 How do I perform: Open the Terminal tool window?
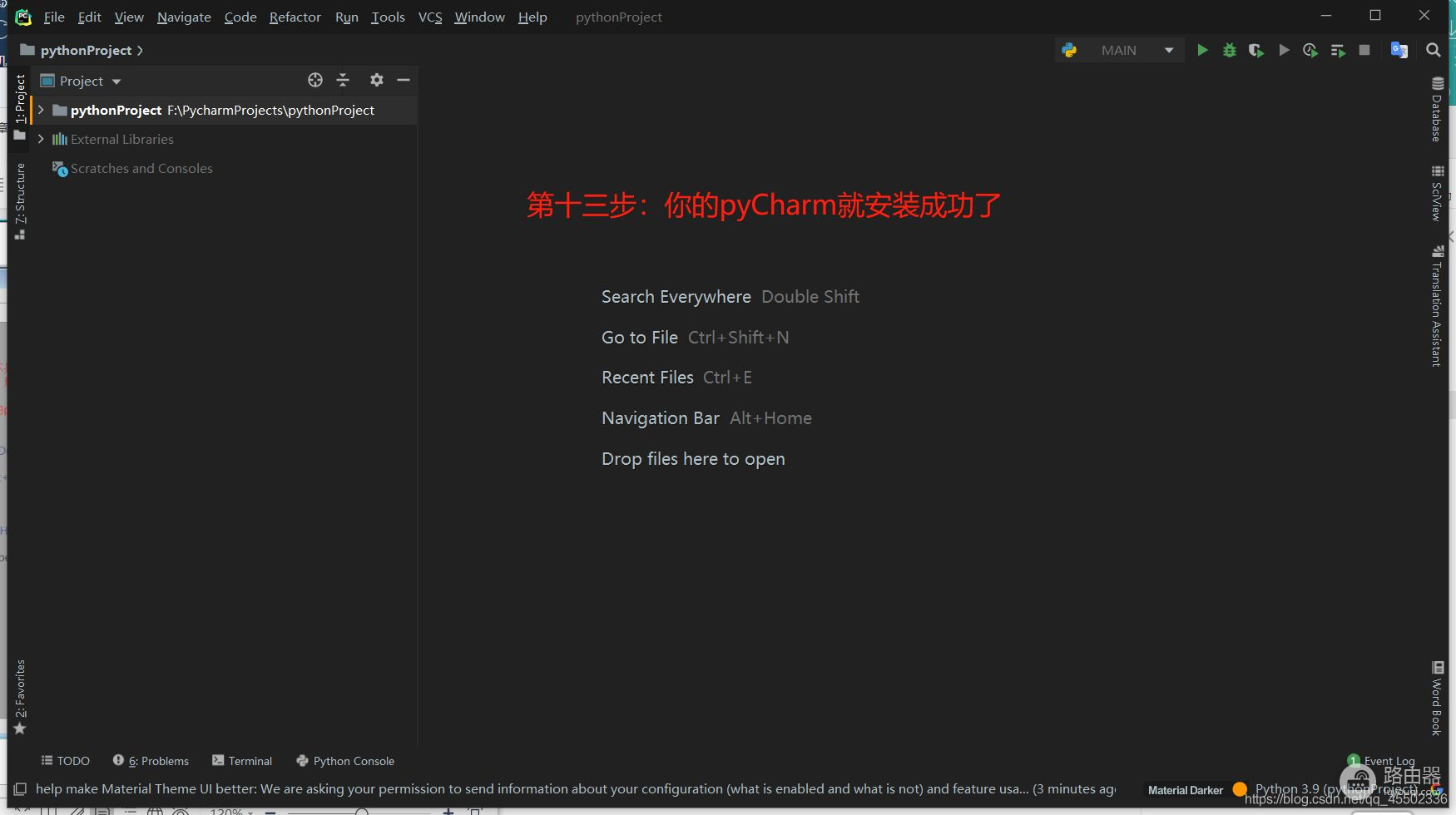tap(242, 761)
